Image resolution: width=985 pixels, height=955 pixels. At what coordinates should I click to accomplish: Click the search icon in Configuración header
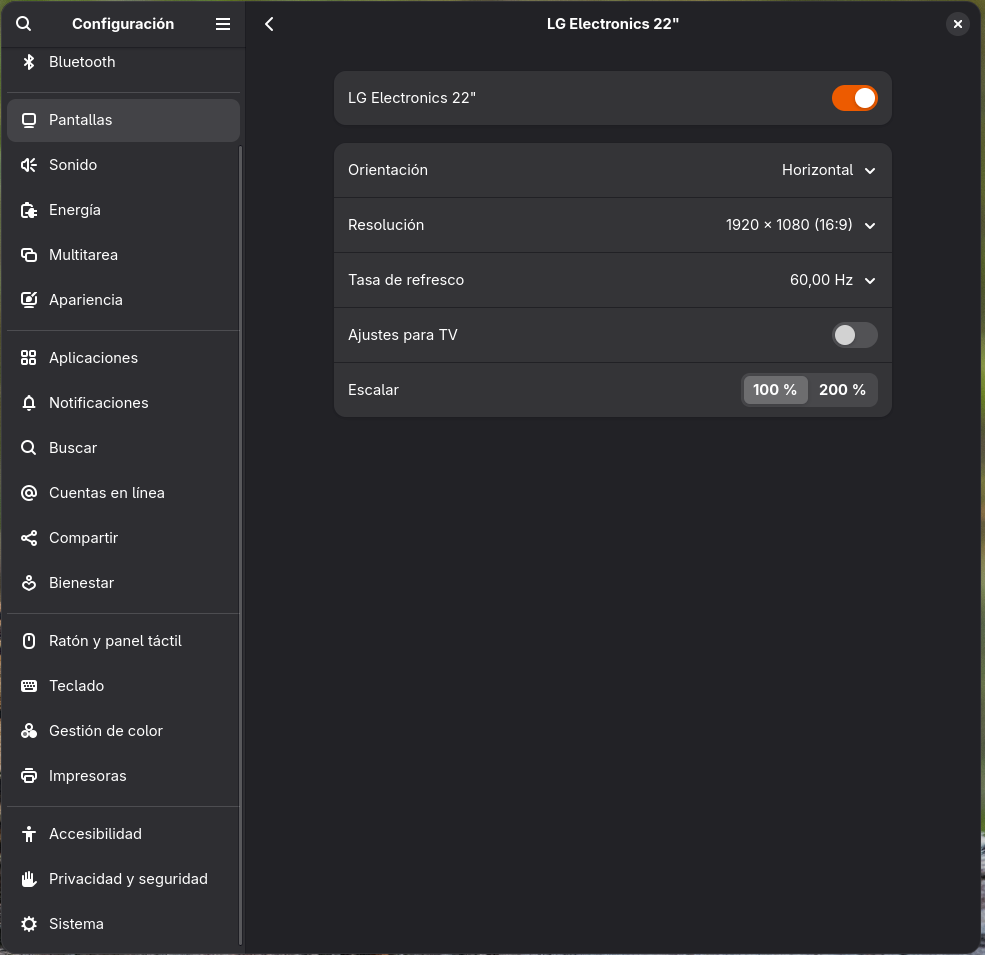24,24
